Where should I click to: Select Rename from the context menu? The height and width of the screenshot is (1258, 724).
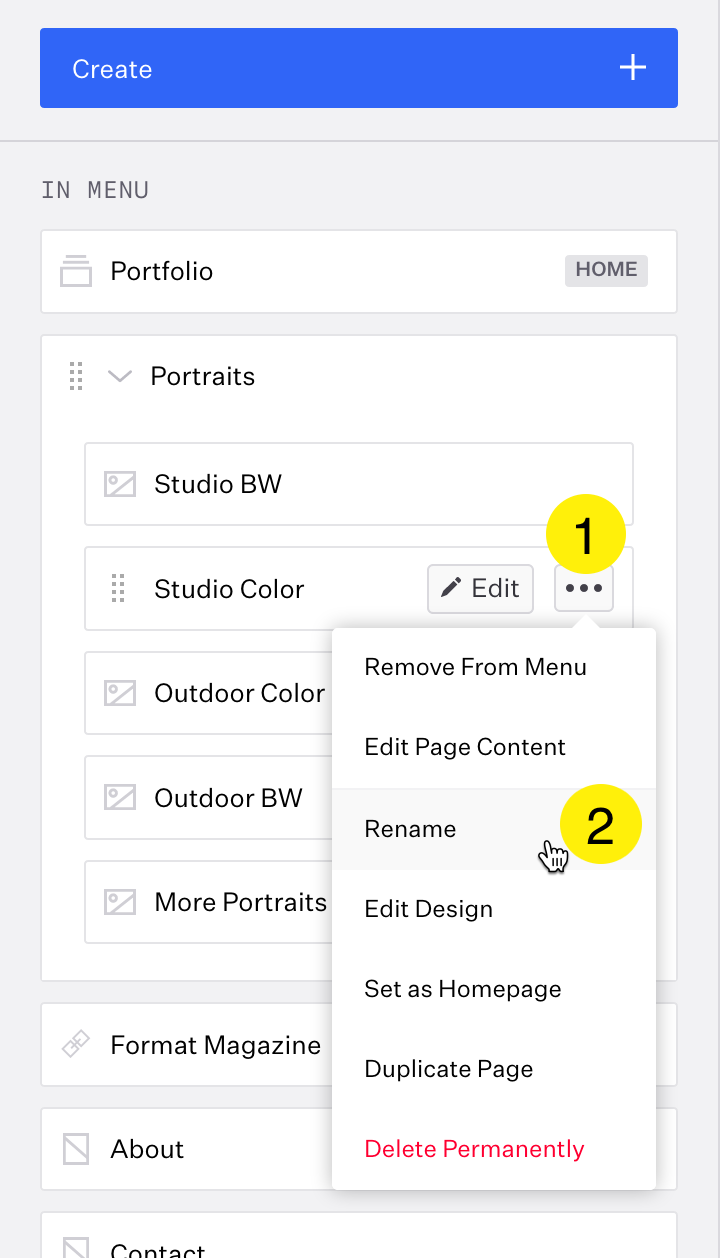coord(410,829)
